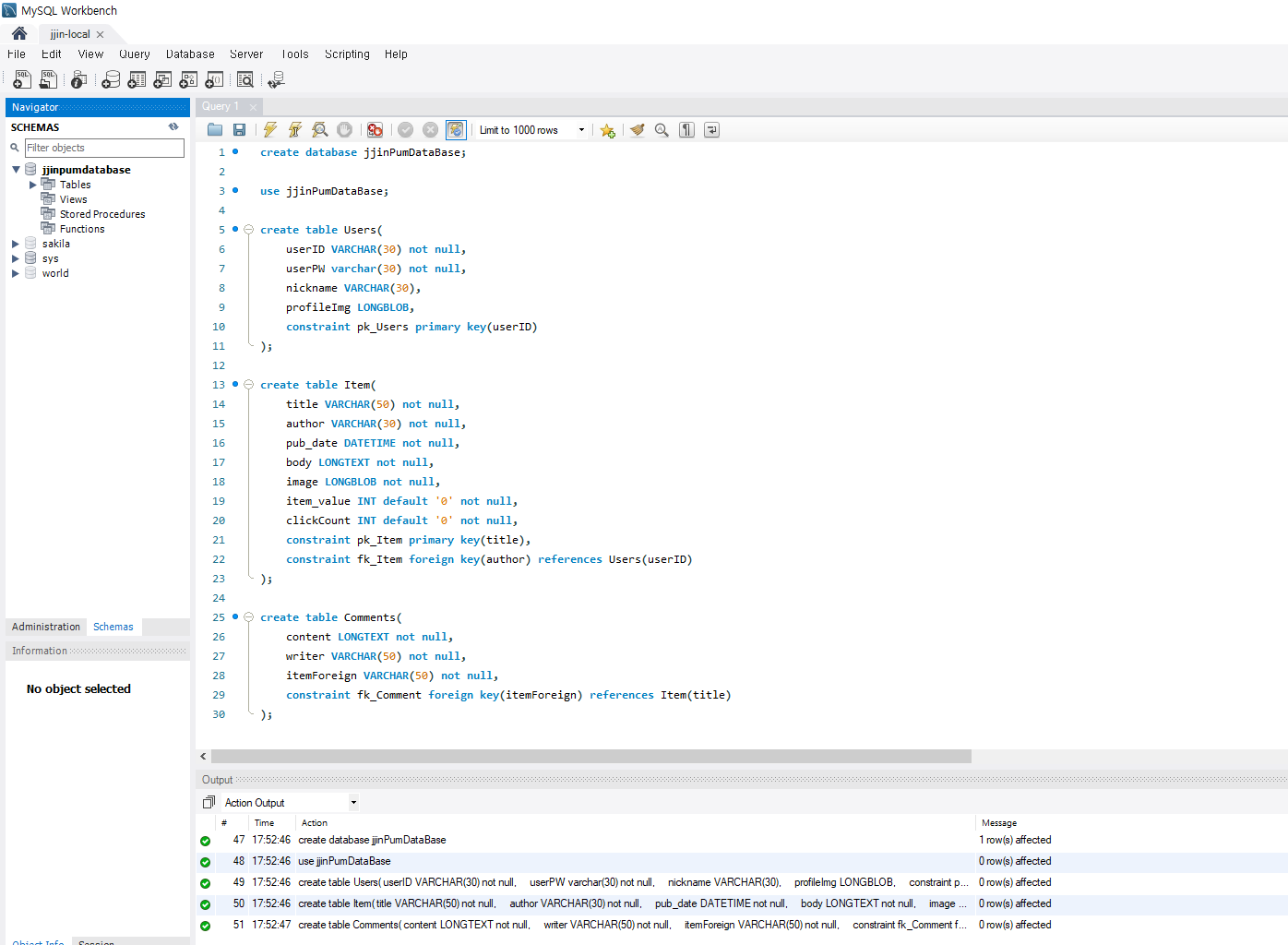
Task: Open the Query menu
Action: coord(135,54)
